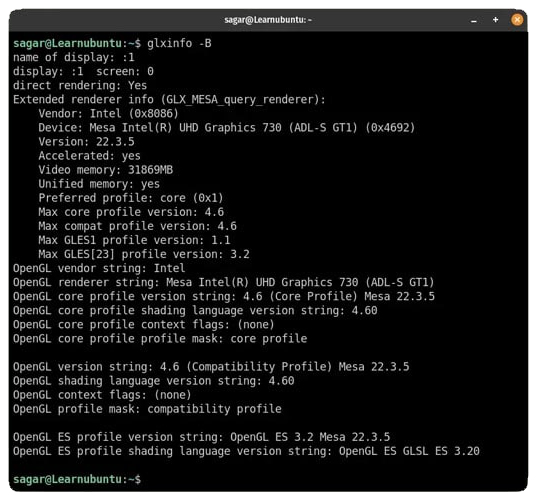The width and height of the screenshot is (538, 500).
Task: Click the OpenGL renderer string line
Action: tap(224, 282)
